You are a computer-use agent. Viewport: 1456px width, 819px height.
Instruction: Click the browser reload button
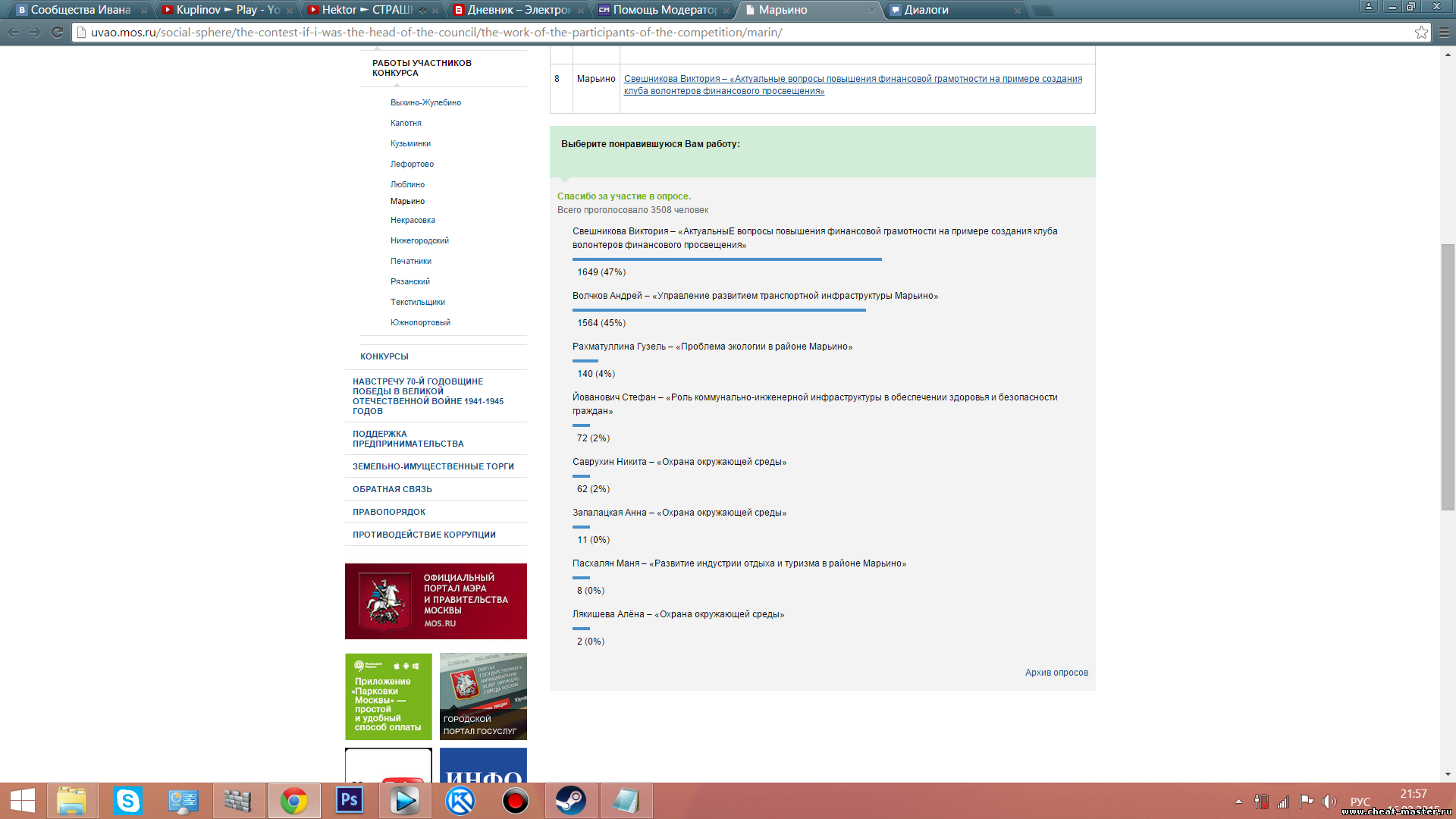click(57, 33)
